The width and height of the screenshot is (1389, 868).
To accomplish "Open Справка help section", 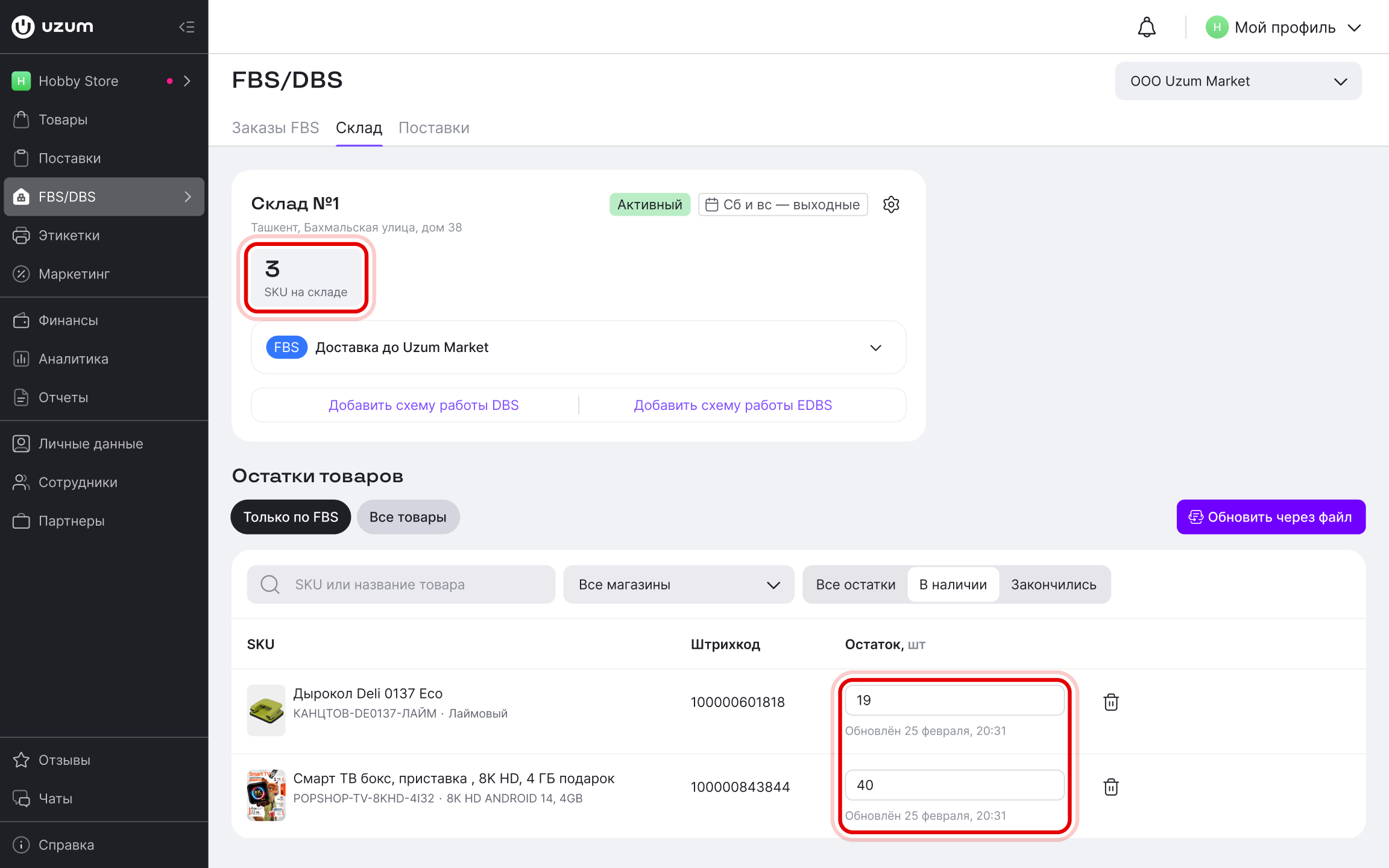I will click(x=104, y=845).
